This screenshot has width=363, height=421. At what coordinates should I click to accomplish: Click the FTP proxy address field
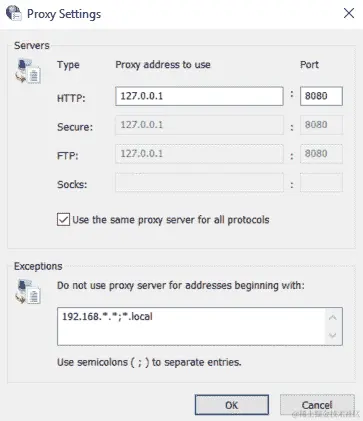[199, 154]
